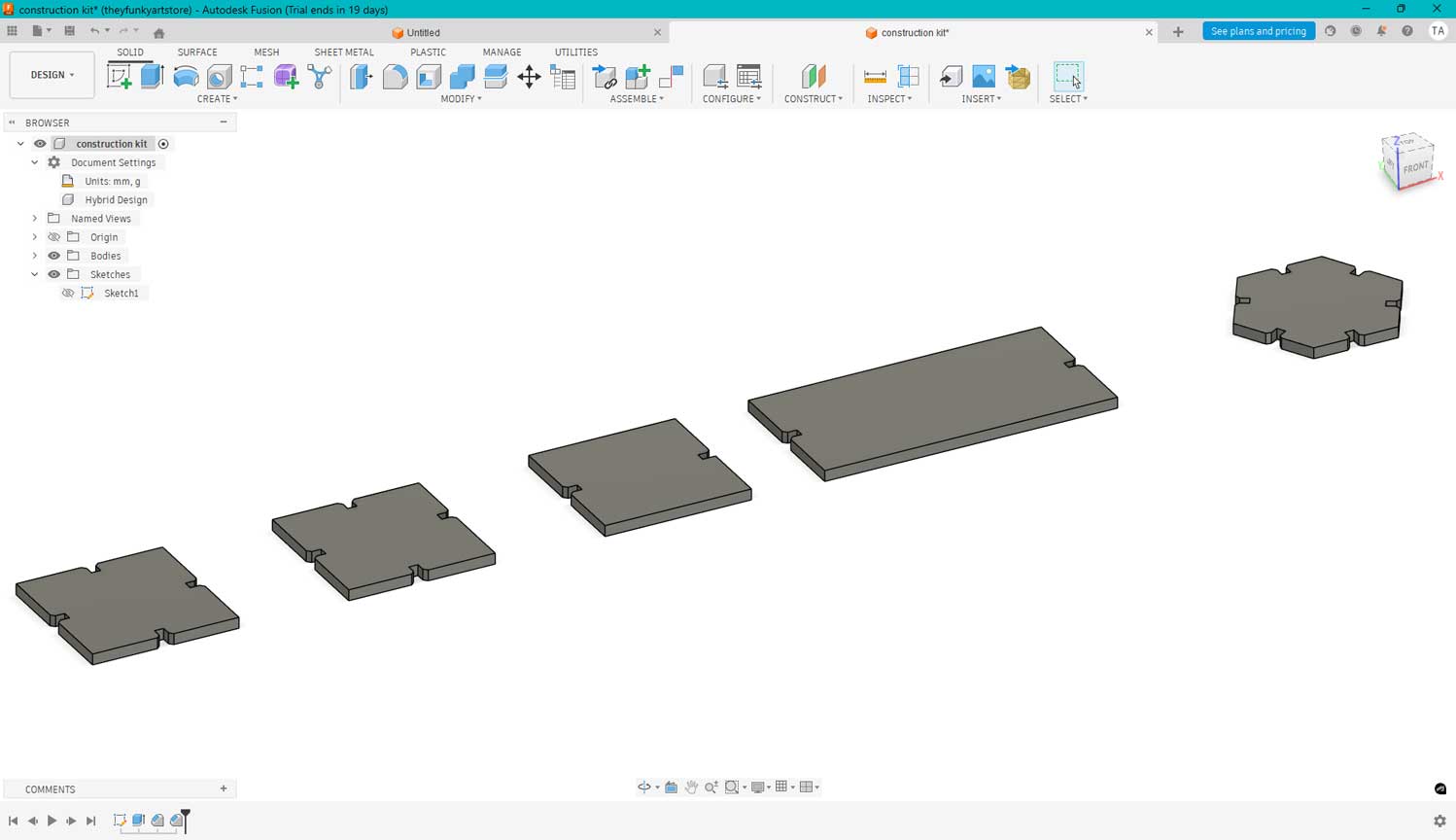Open the MODIFY dropdown menu
This screenshot has width=1456, height=840.
pyautogui.click(x=461, y=99)
